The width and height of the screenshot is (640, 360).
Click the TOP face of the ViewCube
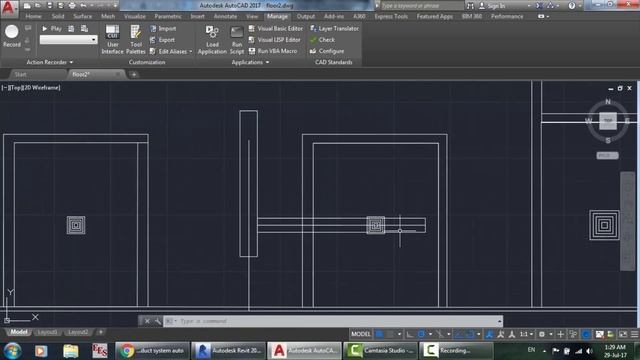click(x=608, y=120)
